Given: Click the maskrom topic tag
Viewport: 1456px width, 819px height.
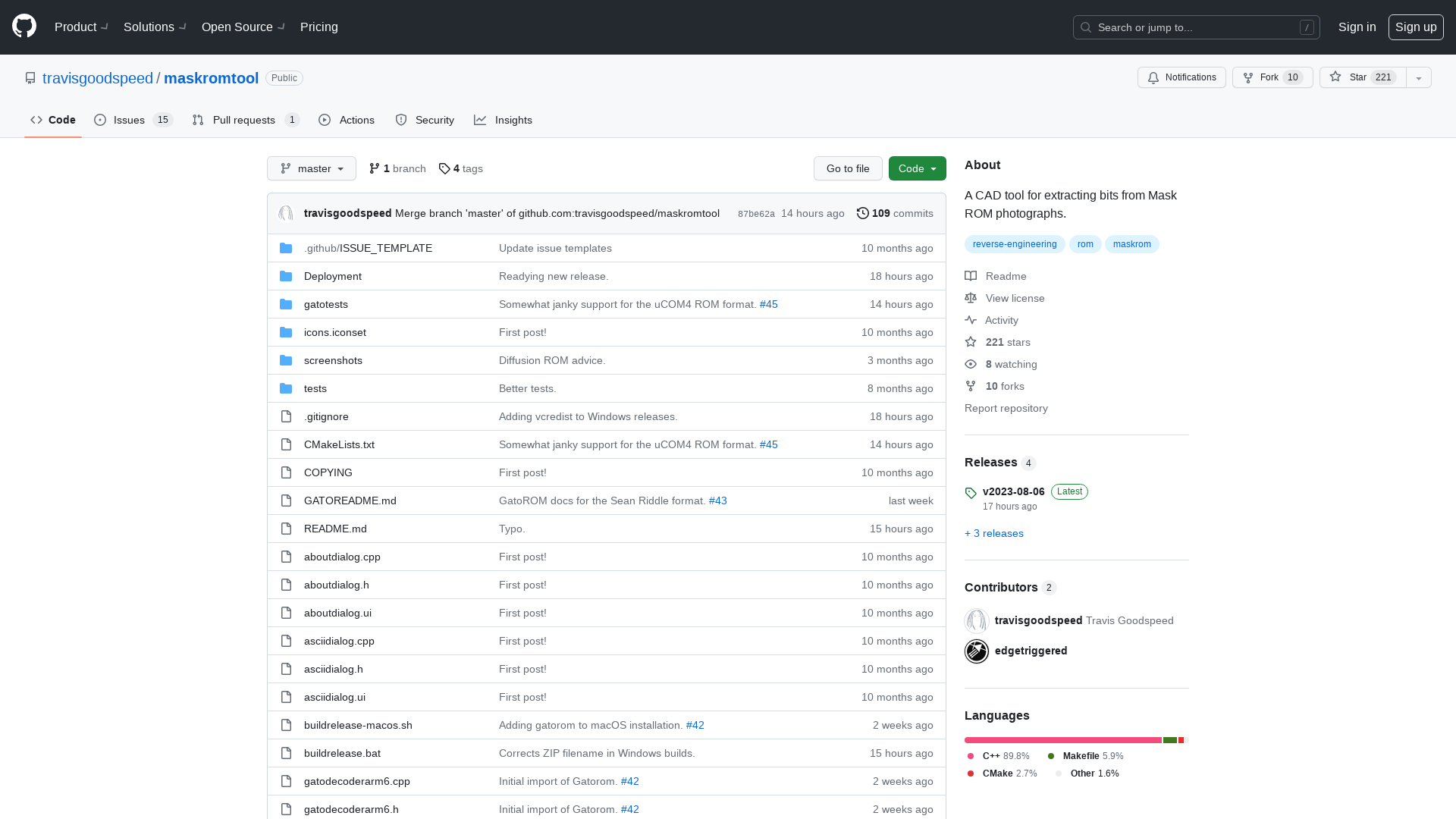Looking at the screenshot, I should pos(1132,244).
